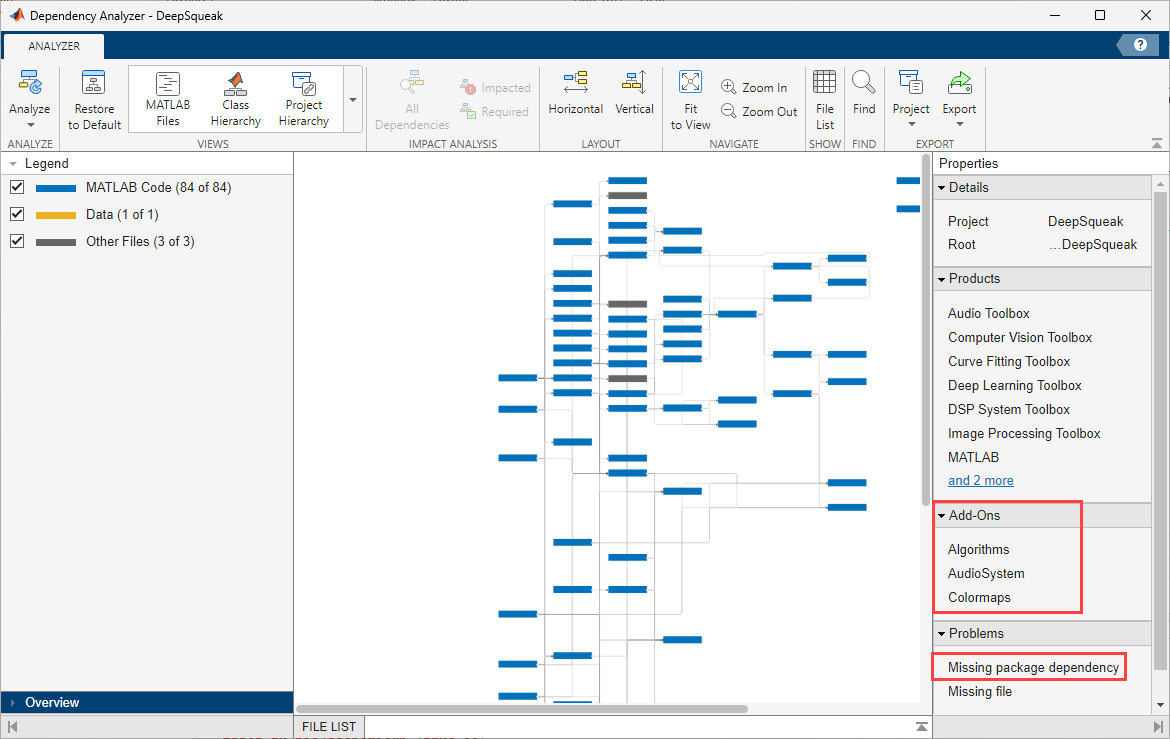The image size is (1170, 739).
Task: Click Fit to View
Action: pyautogui.click(x=690, y=96)
